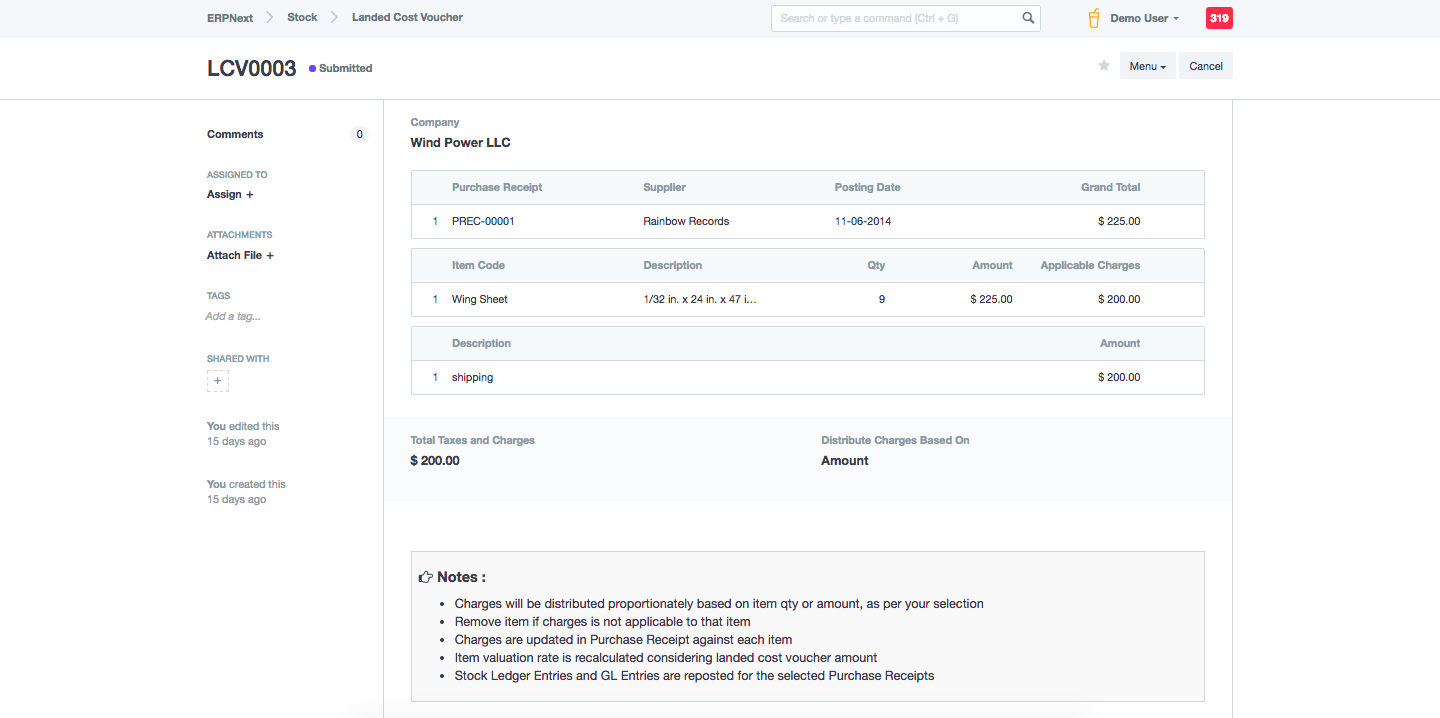Click Assign + in sidebar
Screen dimensions: 1440x718
click(x=230, y=194)
